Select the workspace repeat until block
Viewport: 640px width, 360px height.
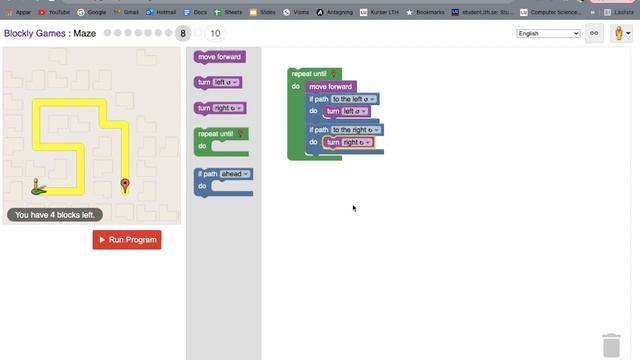pyautogui.click(x=309, y=74)
